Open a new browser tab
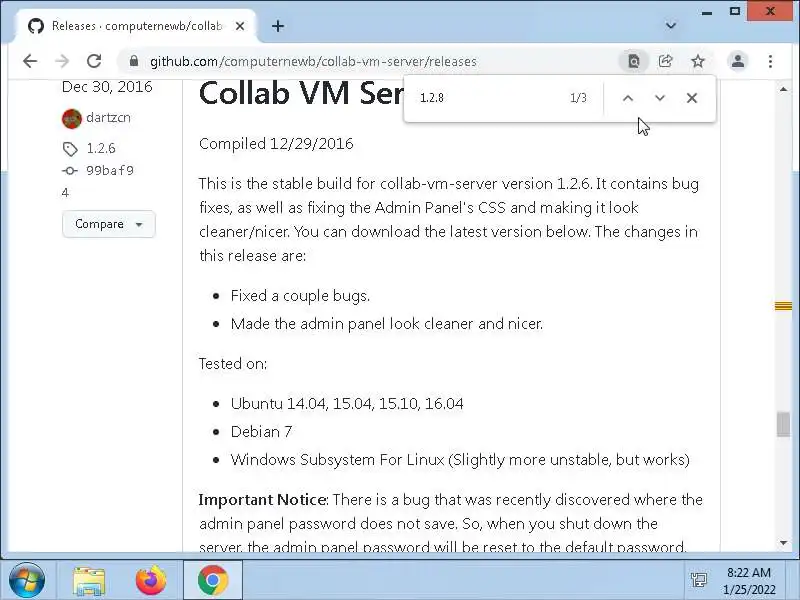The height and width of the screenshot is (600, 800). (278, 26)
